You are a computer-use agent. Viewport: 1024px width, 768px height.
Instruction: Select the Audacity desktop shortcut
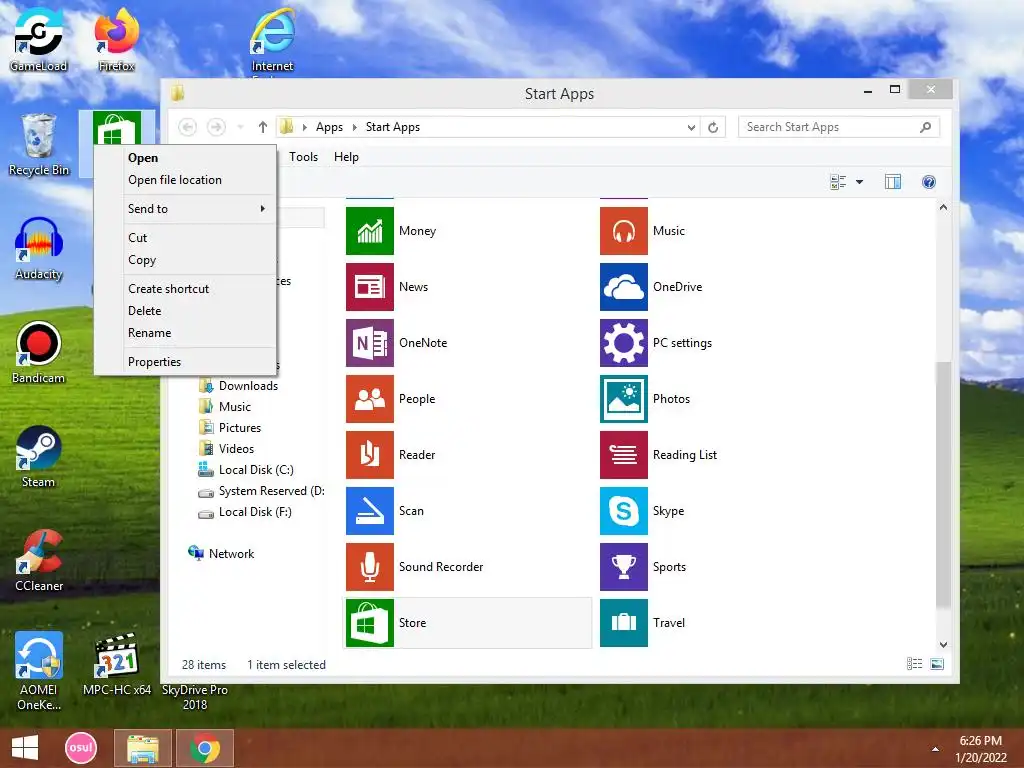point(39,249)
